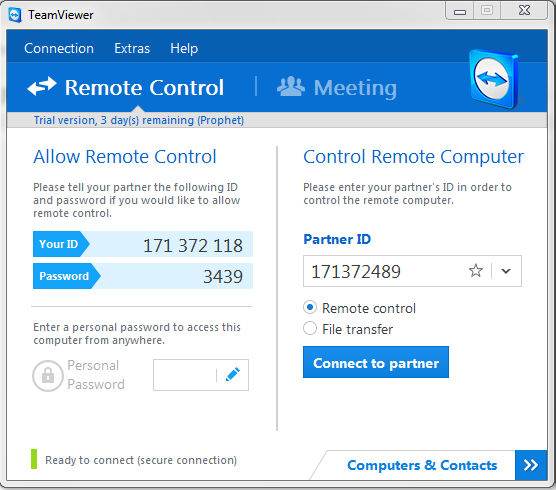
Task: Click the green ready status indicator
Action: click(x=34, y=459)
